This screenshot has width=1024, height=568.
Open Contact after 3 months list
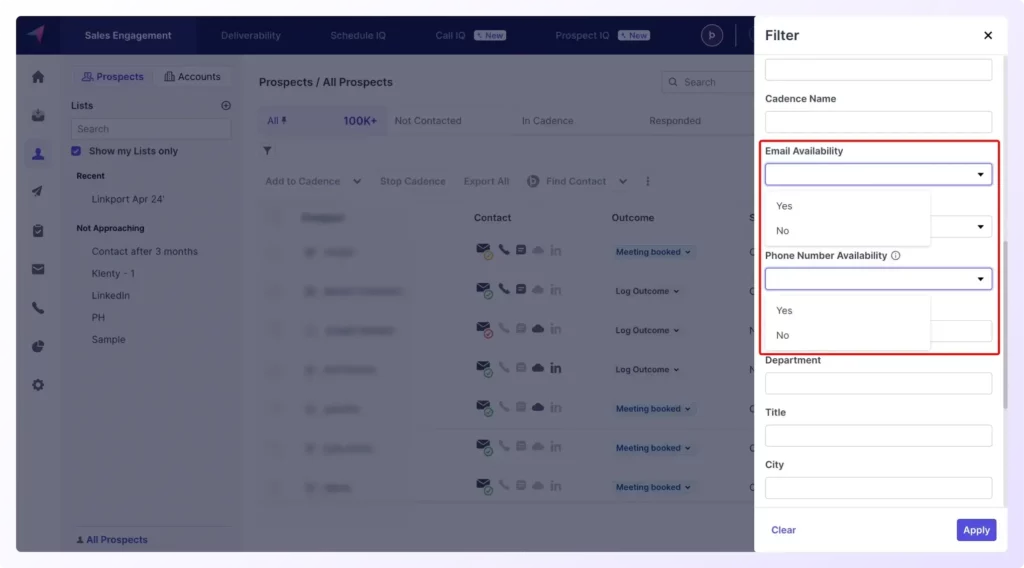(144, 251)
